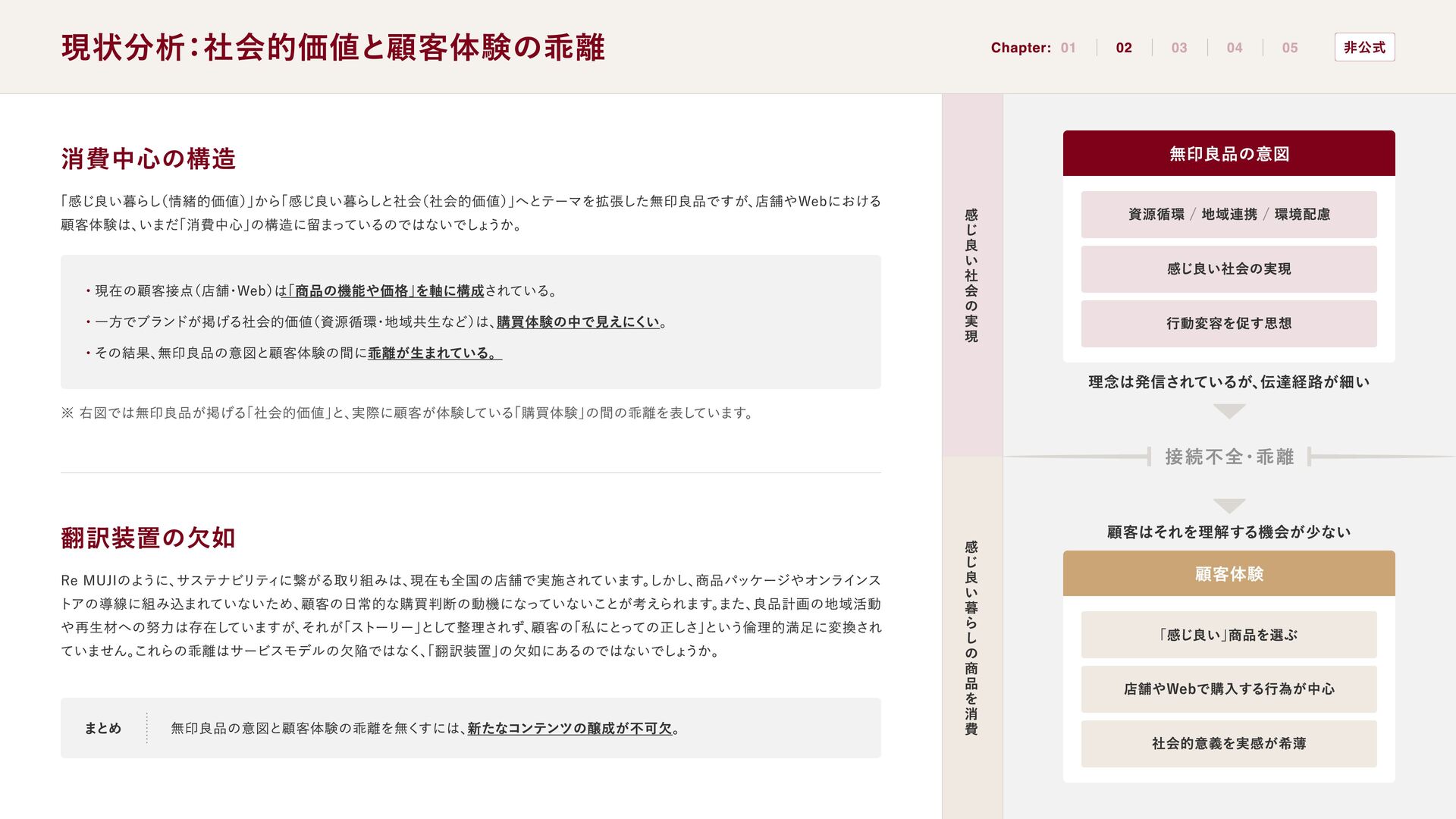Click the 非公式 badge button
This screenshot has width=1456, height=819.
tap(1363, 47)
